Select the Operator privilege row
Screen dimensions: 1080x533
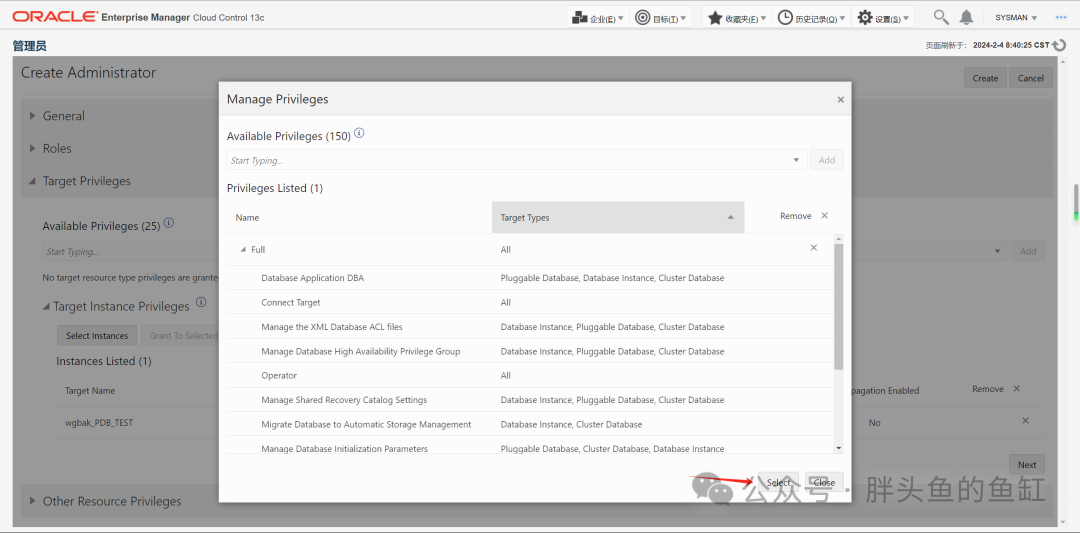coord(530,375)
